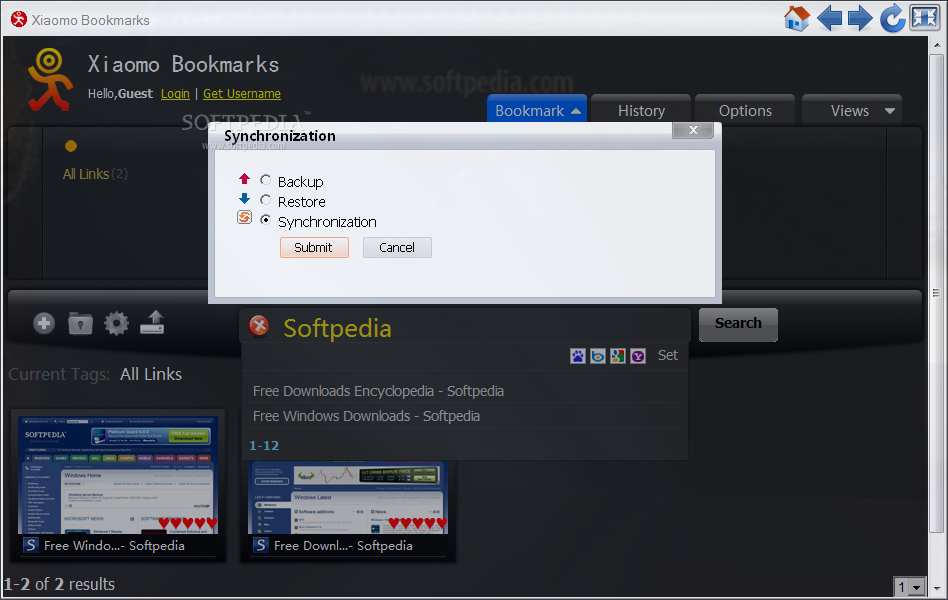Submit the synchronization dialog
This screenshot has height=600, width=948.
coord(314,247)
